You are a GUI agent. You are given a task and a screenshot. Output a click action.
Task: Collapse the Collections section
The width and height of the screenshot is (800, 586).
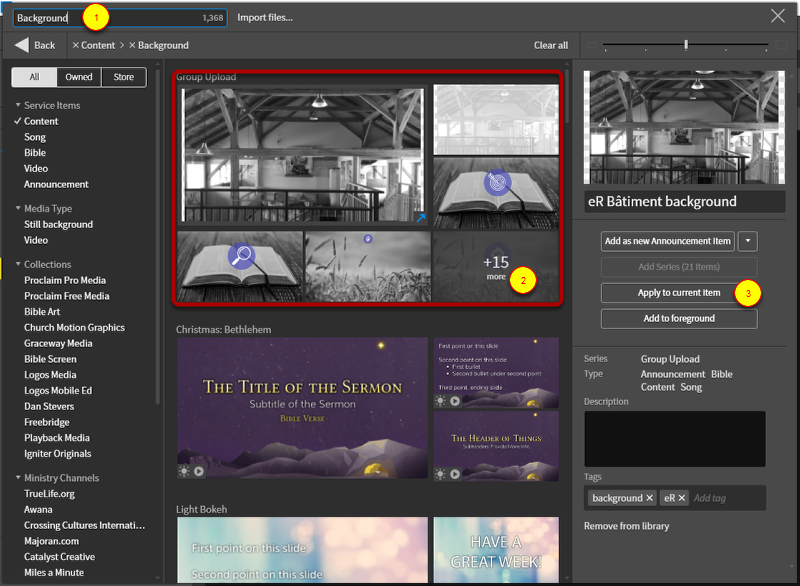(x=18, y=265)
